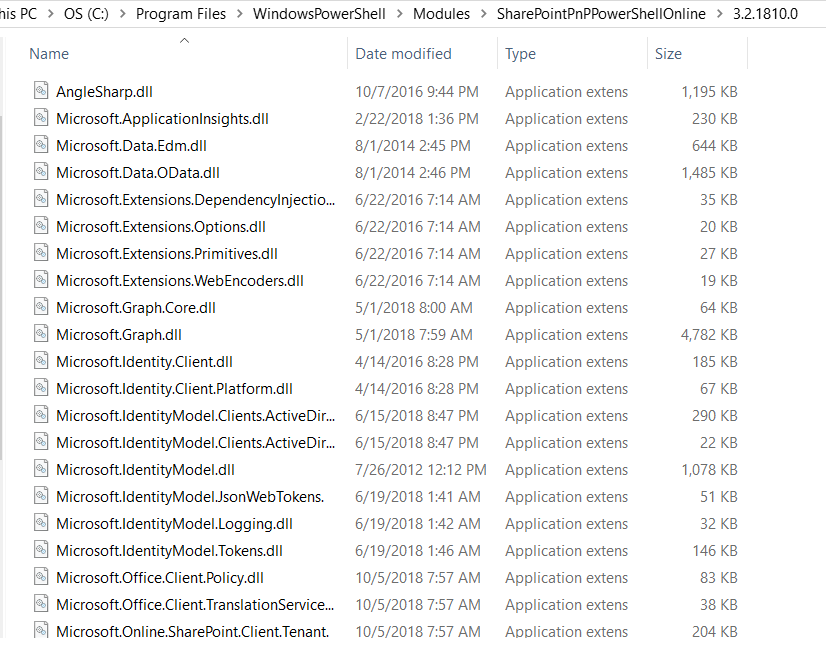The width and height of the screenshot is (826, 649).
Task: Select the Microsoft.Data.Edm.dll file name
Action: tap(131, 146)
